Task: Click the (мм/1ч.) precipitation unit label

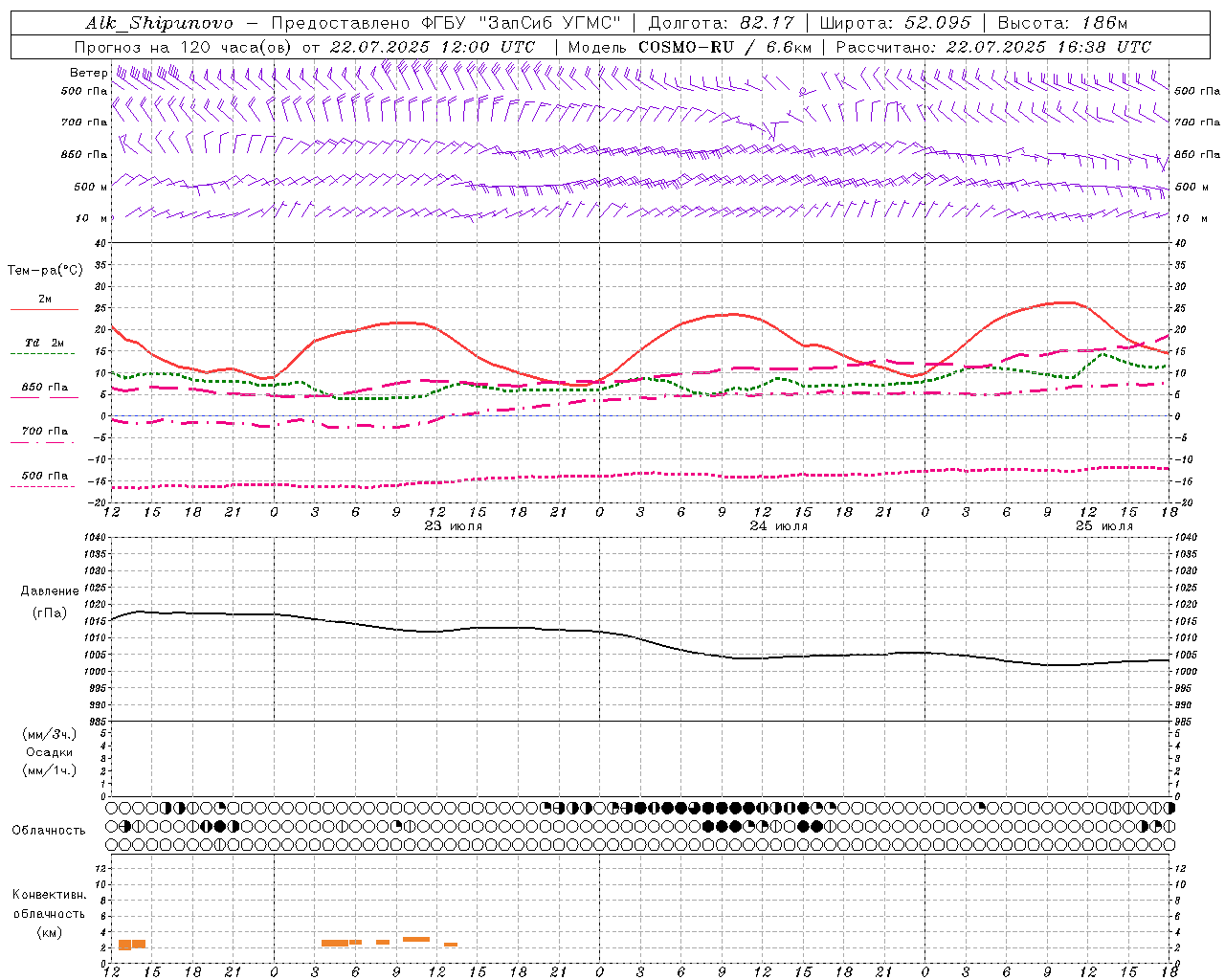Action: 50,770
